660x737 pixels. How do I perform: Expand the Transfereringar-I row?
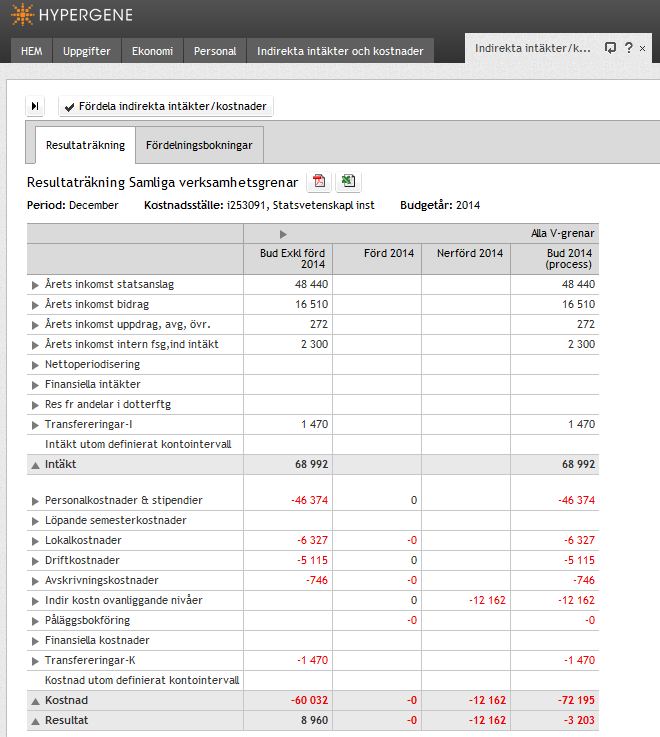(35, 425)
